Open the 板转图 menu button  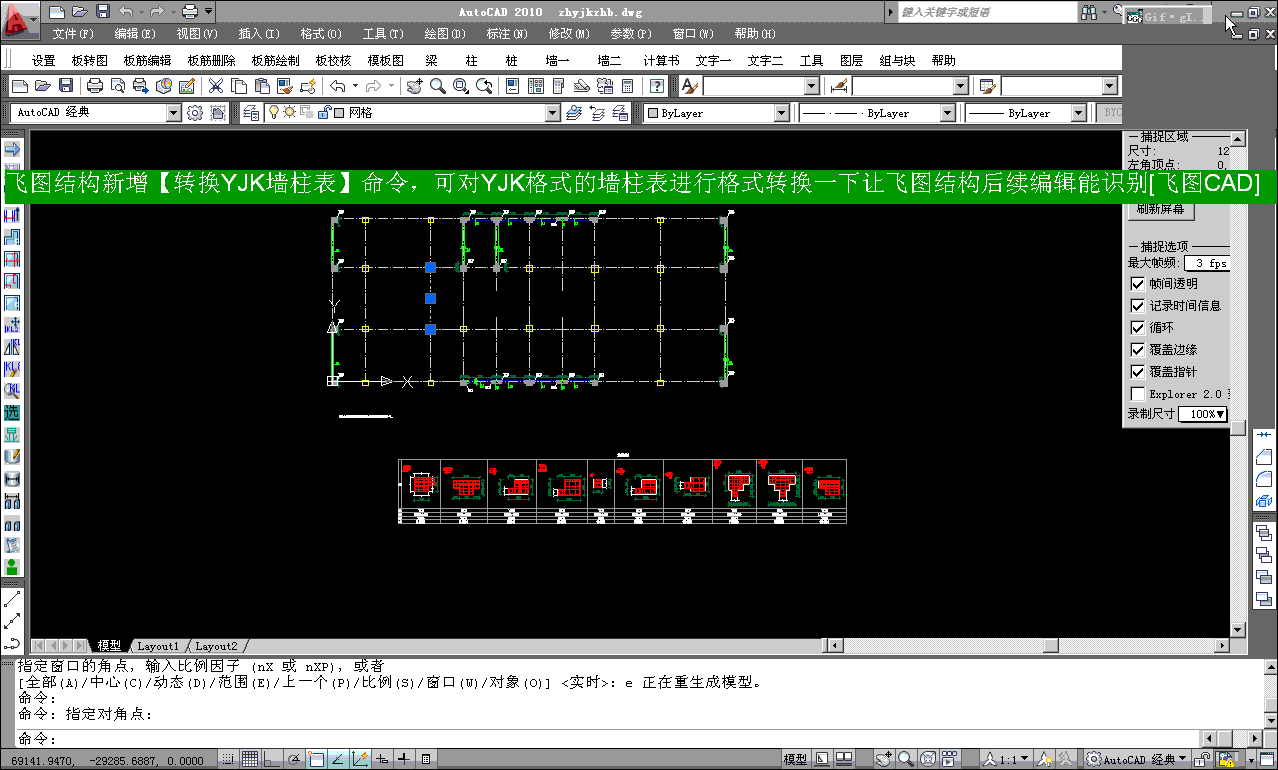(89, 60)
